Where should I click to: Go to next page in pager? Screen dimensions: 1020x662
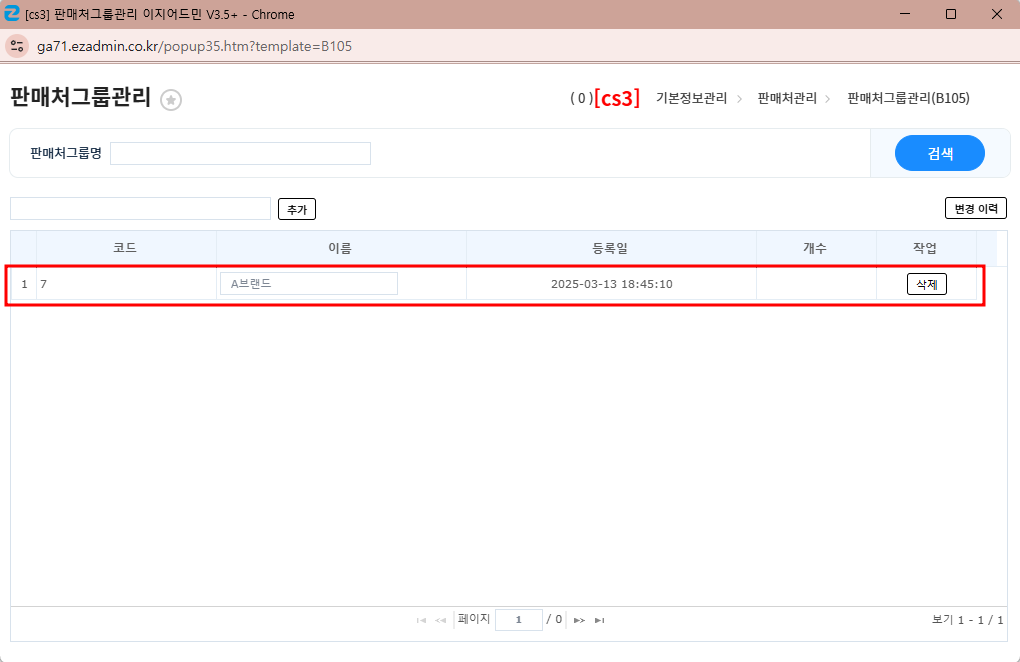pyautogui.click(x=579, y=621)
